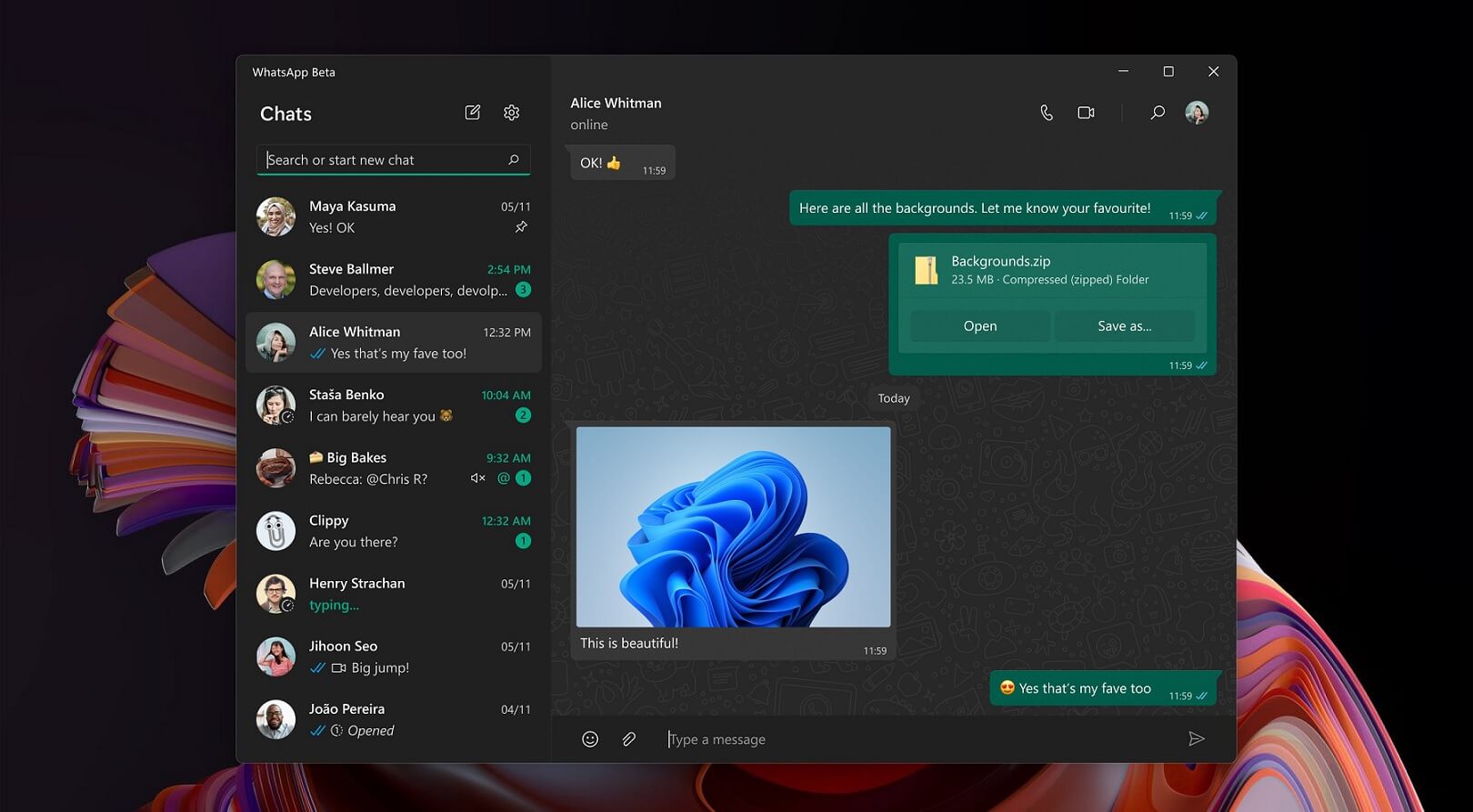Open the Maya Kasuma chat
Viewport: 1473px width, 812px height.
(393, 217)
